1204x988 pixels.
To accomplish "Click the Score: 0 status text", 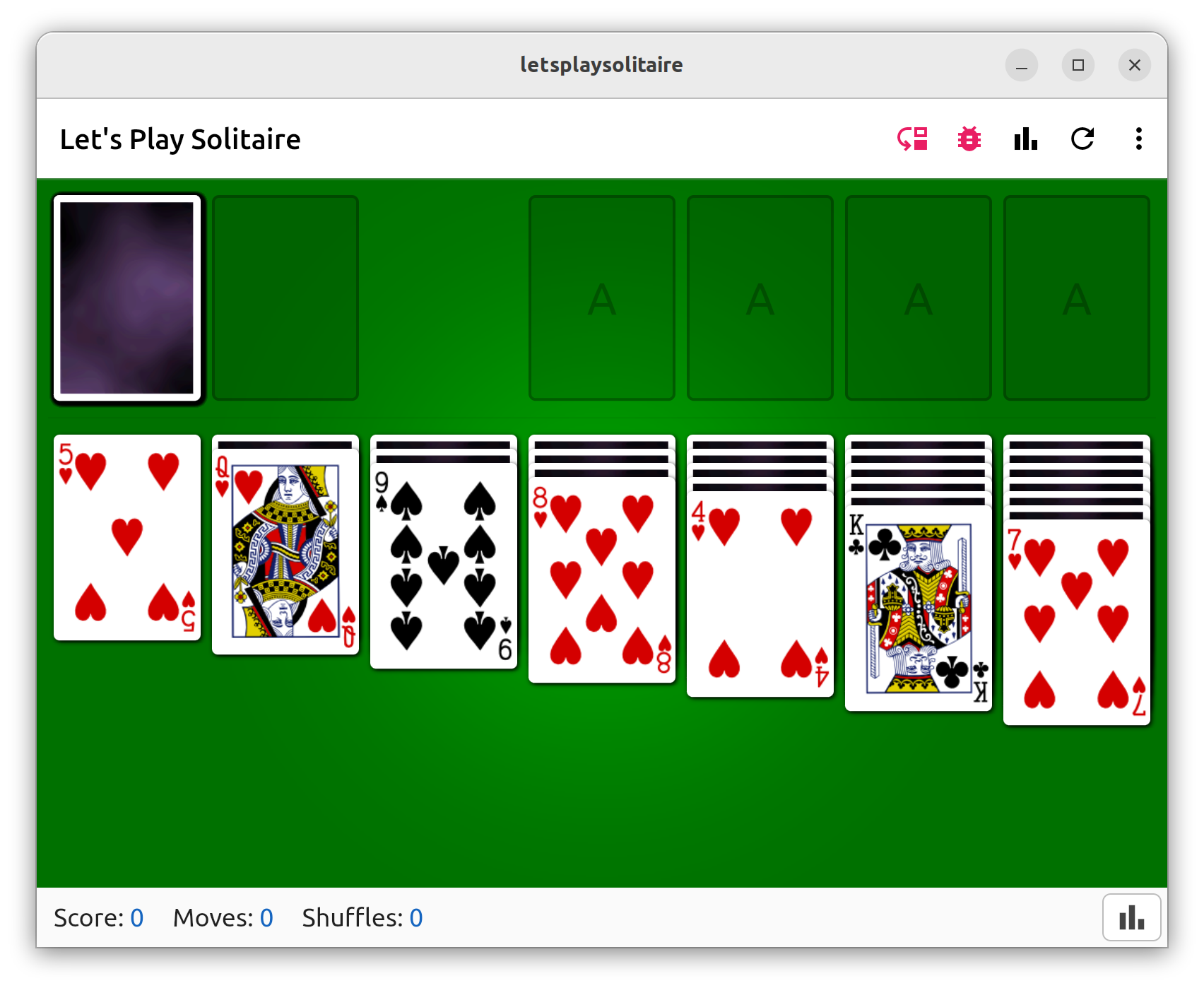I will [x=99, y=917].
